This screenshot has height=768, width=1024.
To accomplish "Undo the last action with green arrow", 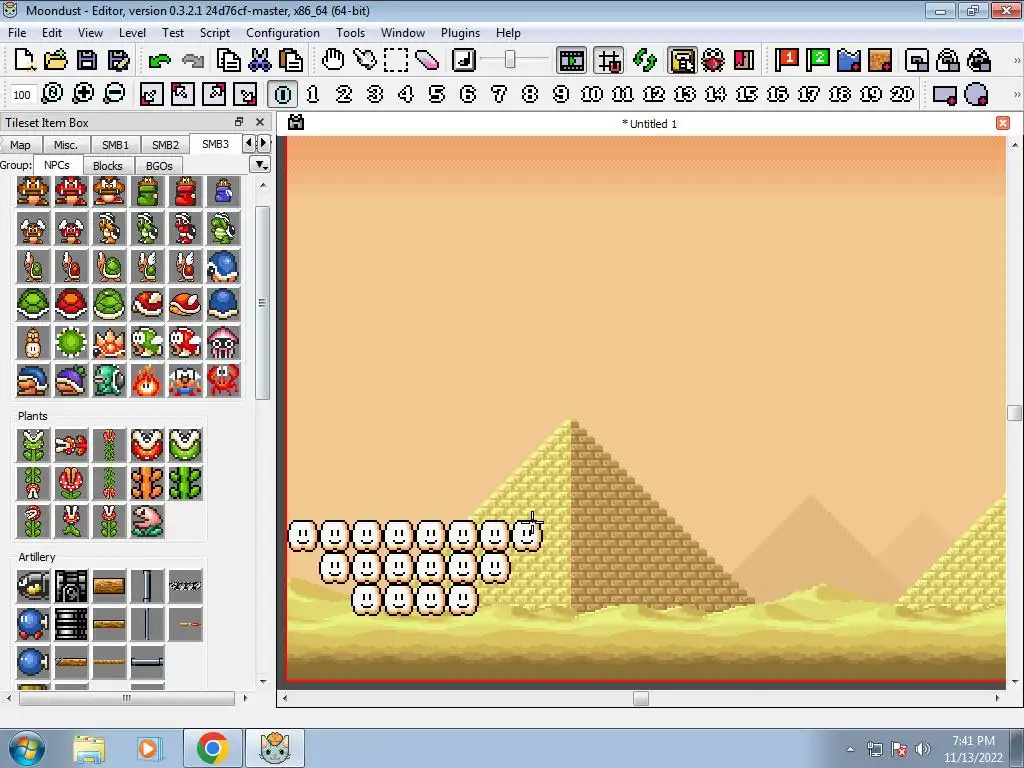I will pos(159,61).
